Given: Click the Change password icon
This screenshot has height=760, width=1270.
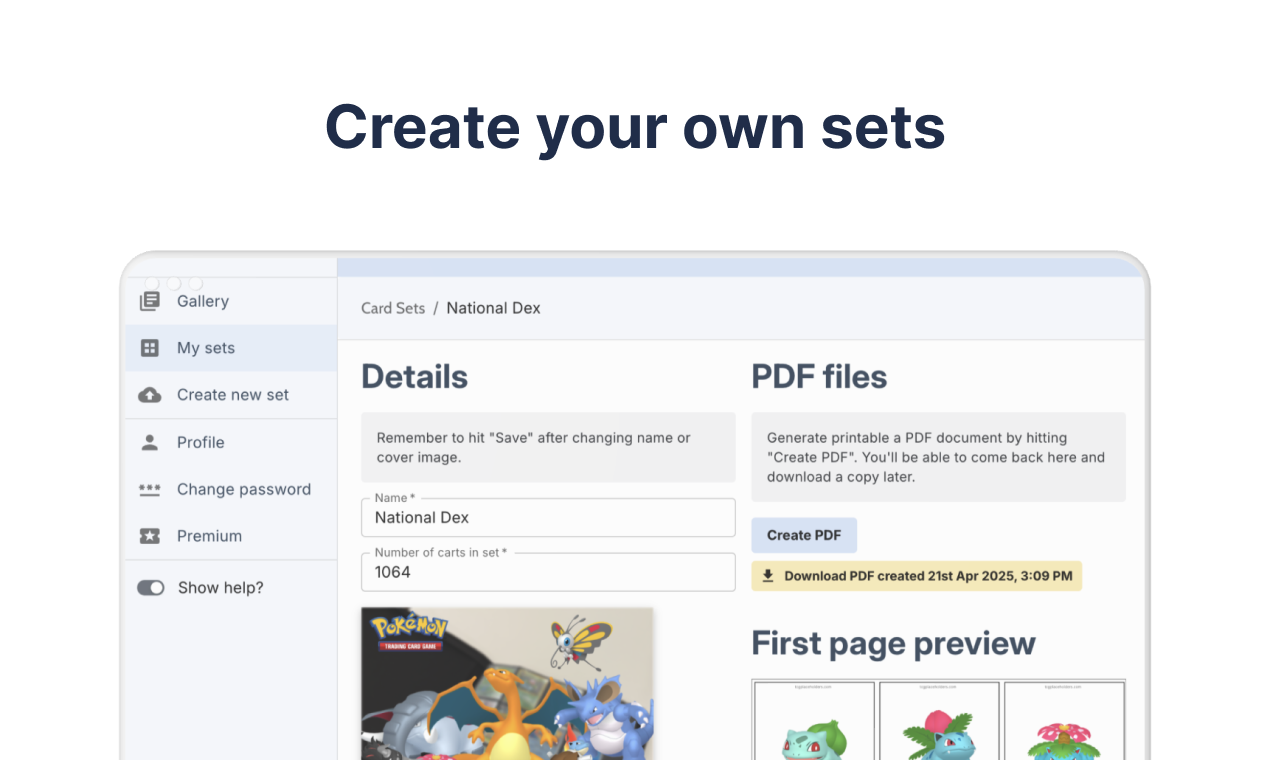Looking at the screenshot, I should point(150,489).
